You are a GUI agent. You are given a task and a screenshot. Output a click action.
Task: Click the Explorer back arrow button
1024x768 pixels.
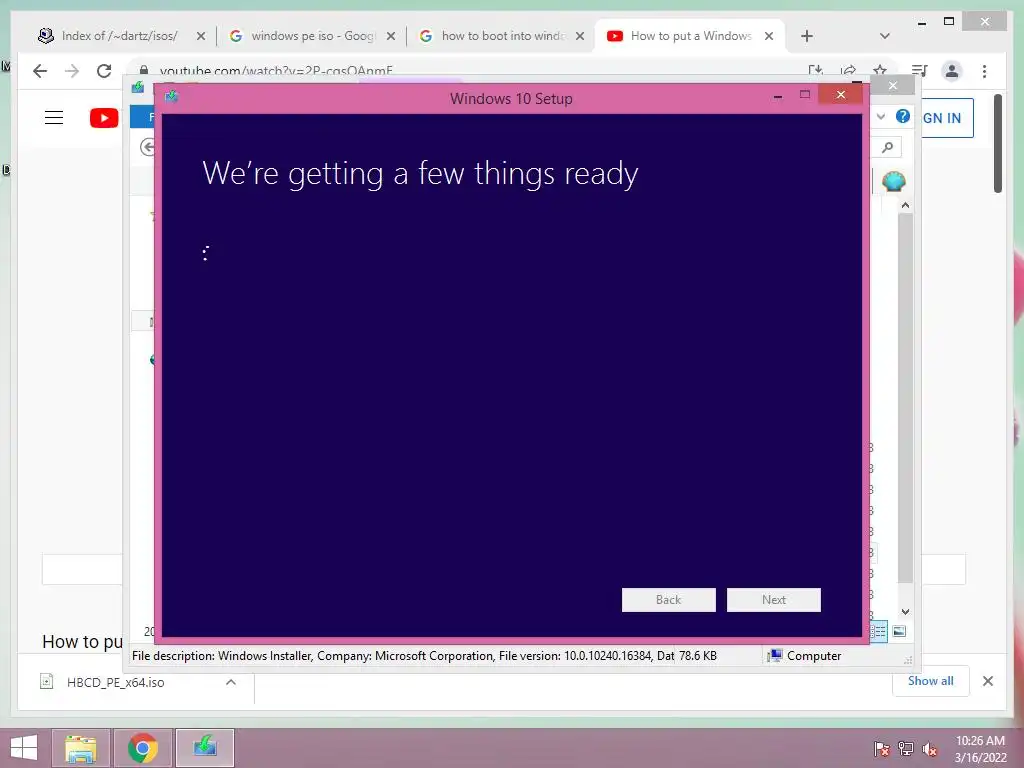pos(148,147)
